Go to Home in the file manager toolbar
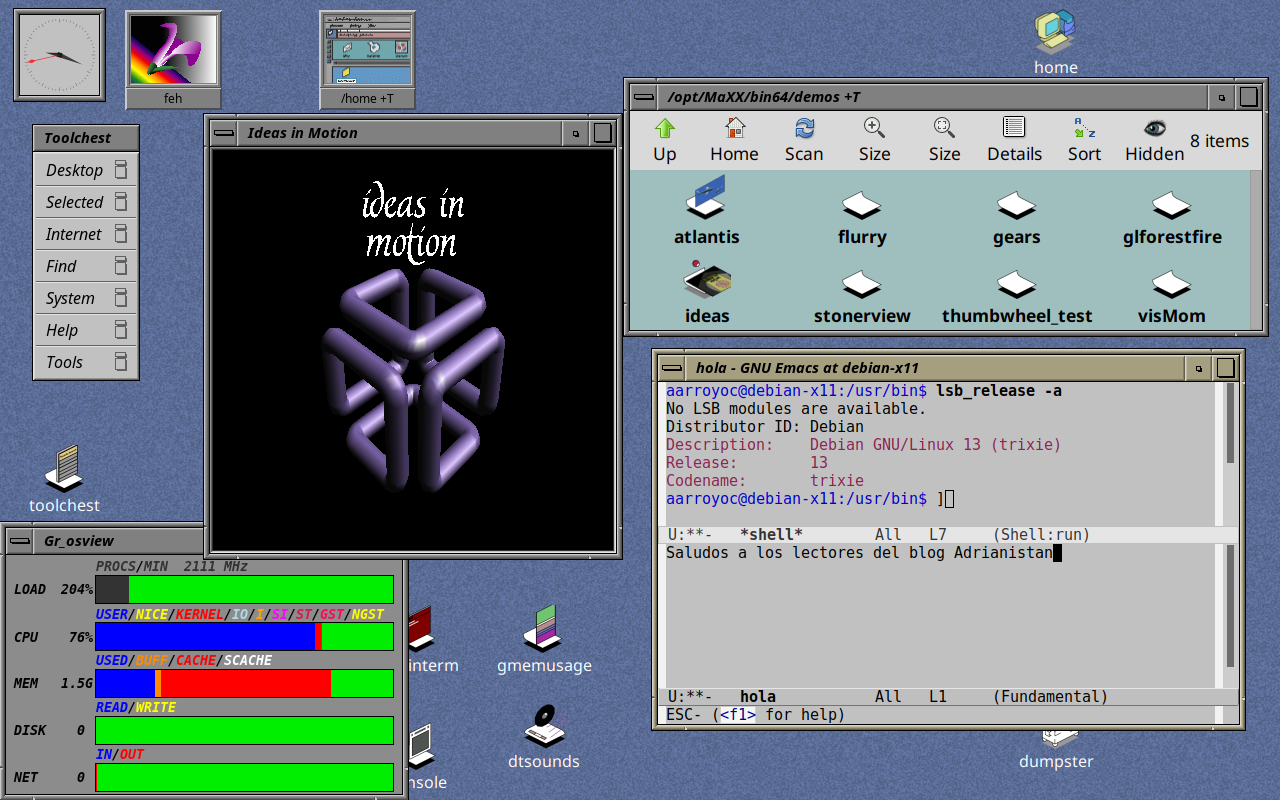The width and height of the screenshot is (1280, 800). [734, 139]
